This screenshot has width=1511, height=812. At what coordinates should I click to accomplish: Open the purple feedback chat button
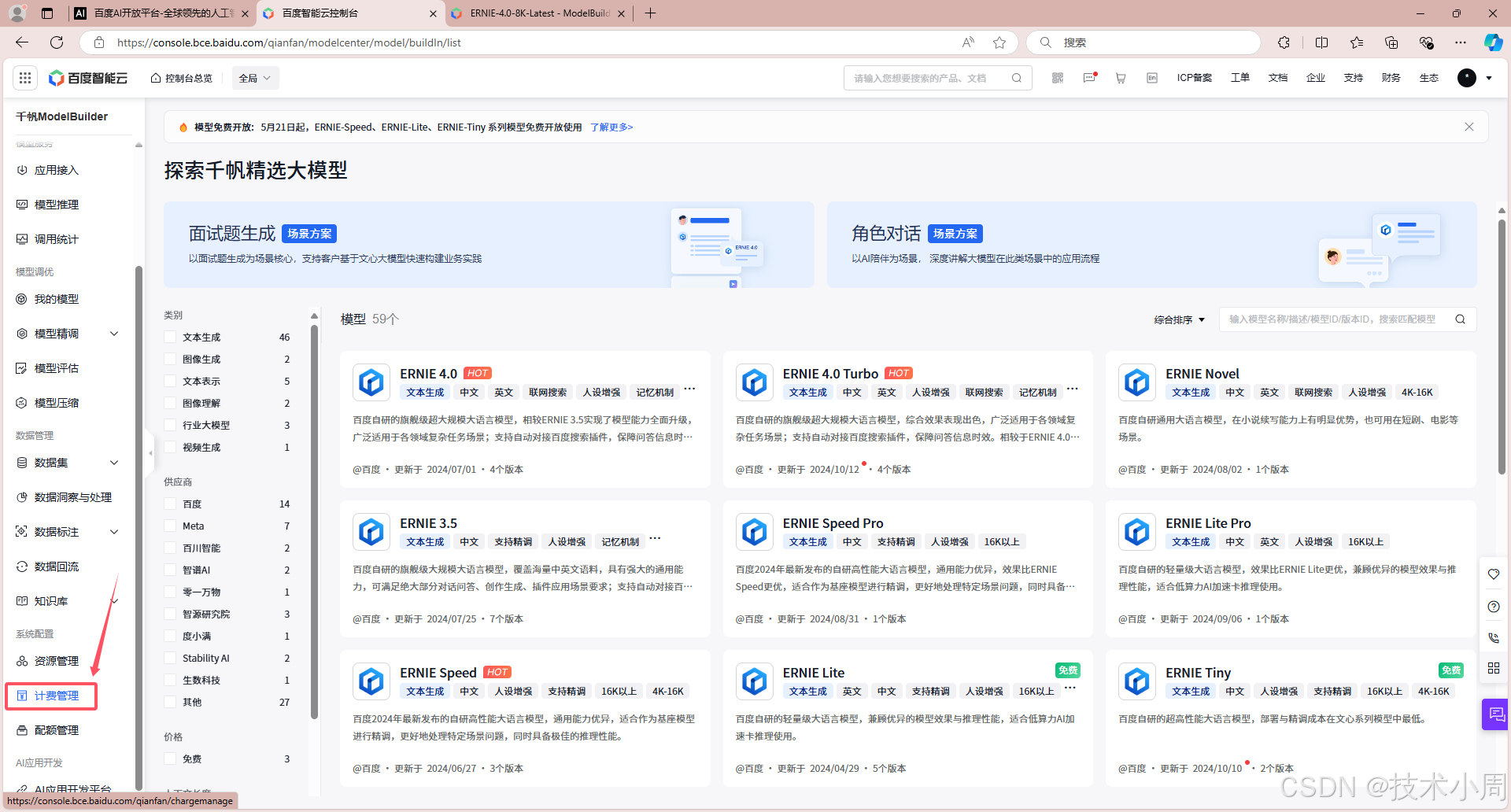pyautogui.click(x=1496, y=714)
